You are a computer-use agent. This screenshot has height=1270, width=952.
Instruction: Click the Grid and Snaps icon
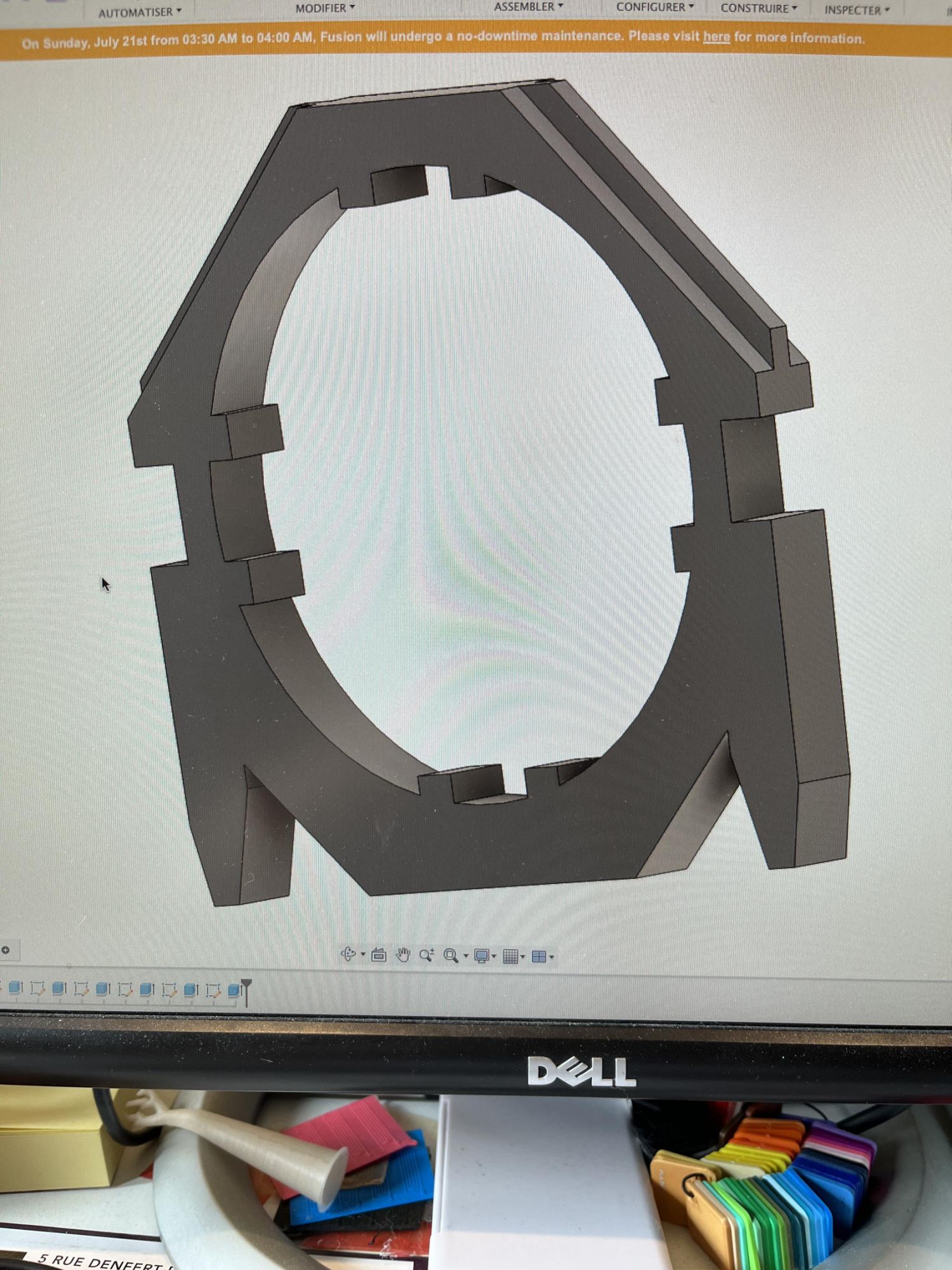point(510,956)
